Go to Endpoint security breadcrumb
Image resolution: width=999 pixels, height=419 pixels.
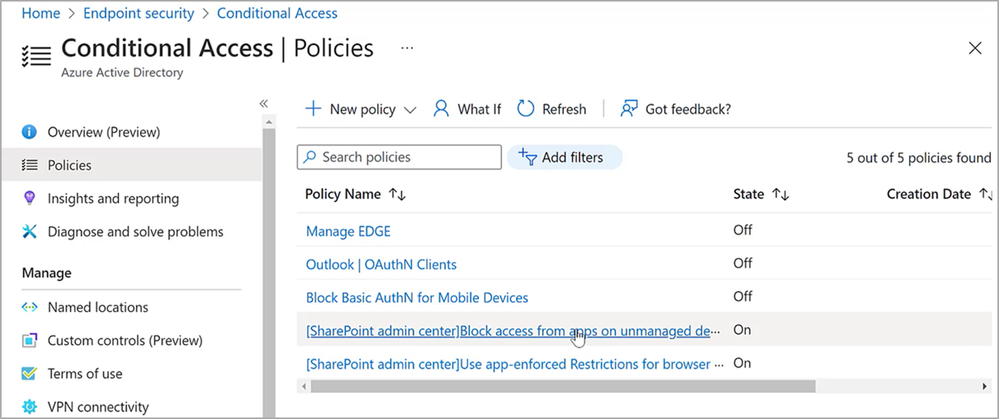coord(138,13)
